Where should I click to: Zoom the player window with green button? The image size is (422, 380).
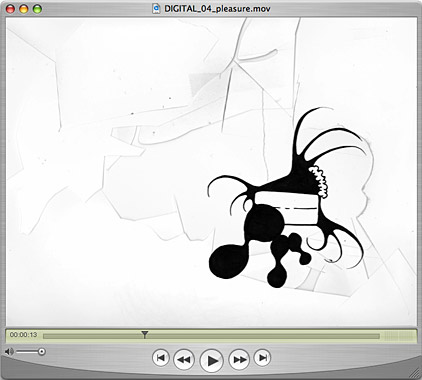37,9
